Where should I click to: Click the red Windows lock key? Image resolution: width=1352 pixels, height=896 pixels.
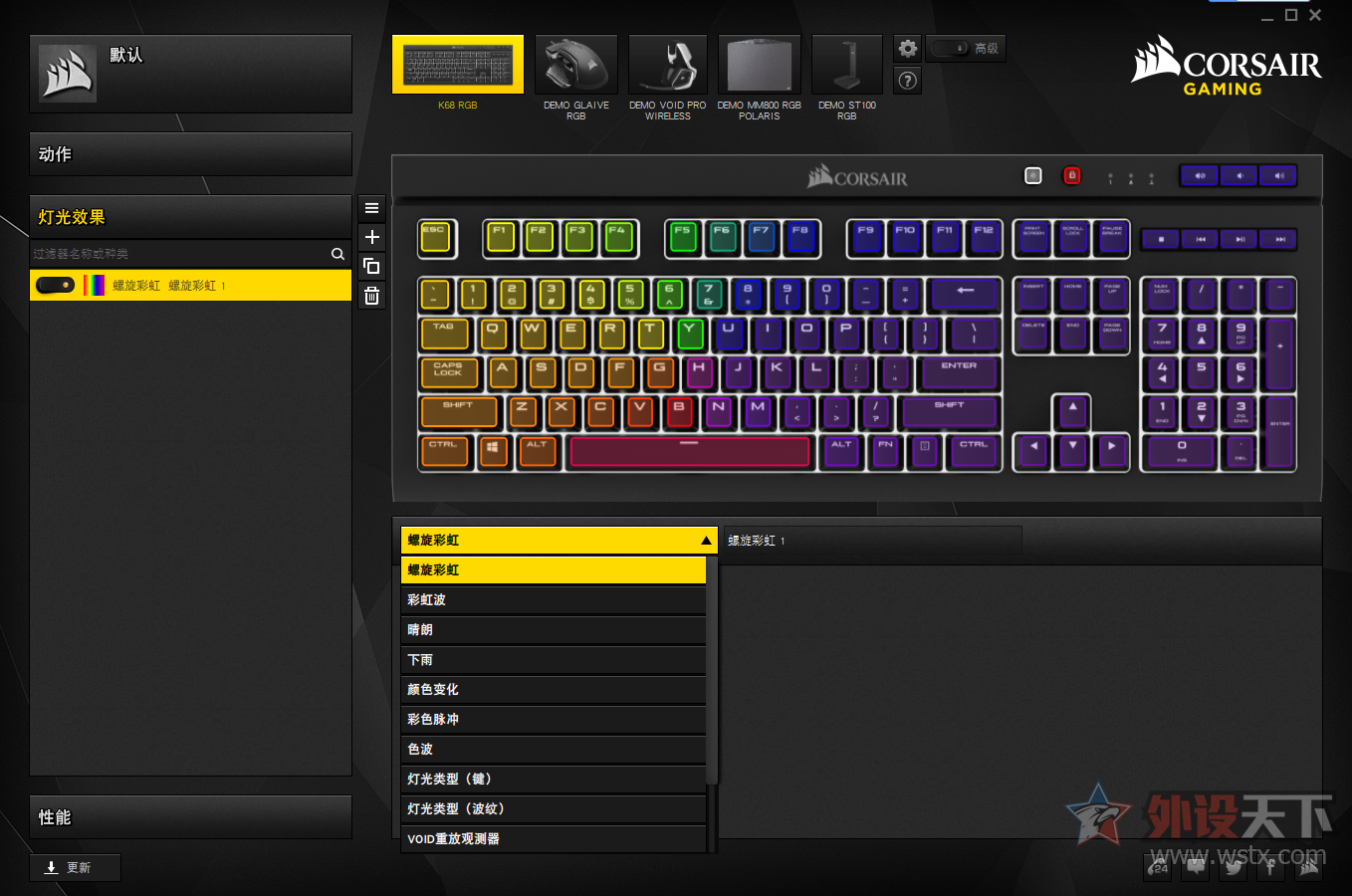click(x=1072, y=176)
